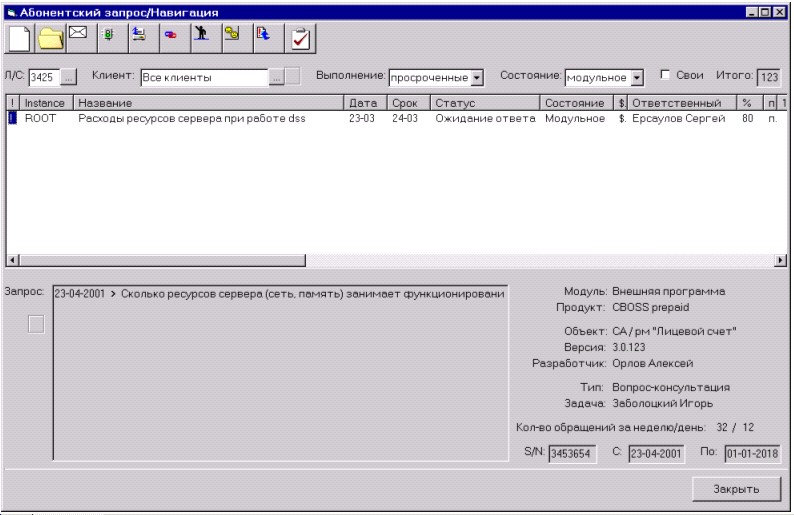Image resolution: width=794 pixels, height=515 pixels.
Task: Click the blue-red chain link toolbar icon
Action: coord(175,38)
